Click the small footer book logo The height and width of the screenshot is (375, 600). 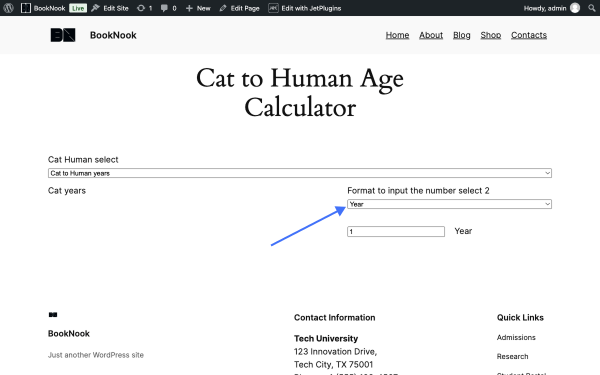pos(53,315)
